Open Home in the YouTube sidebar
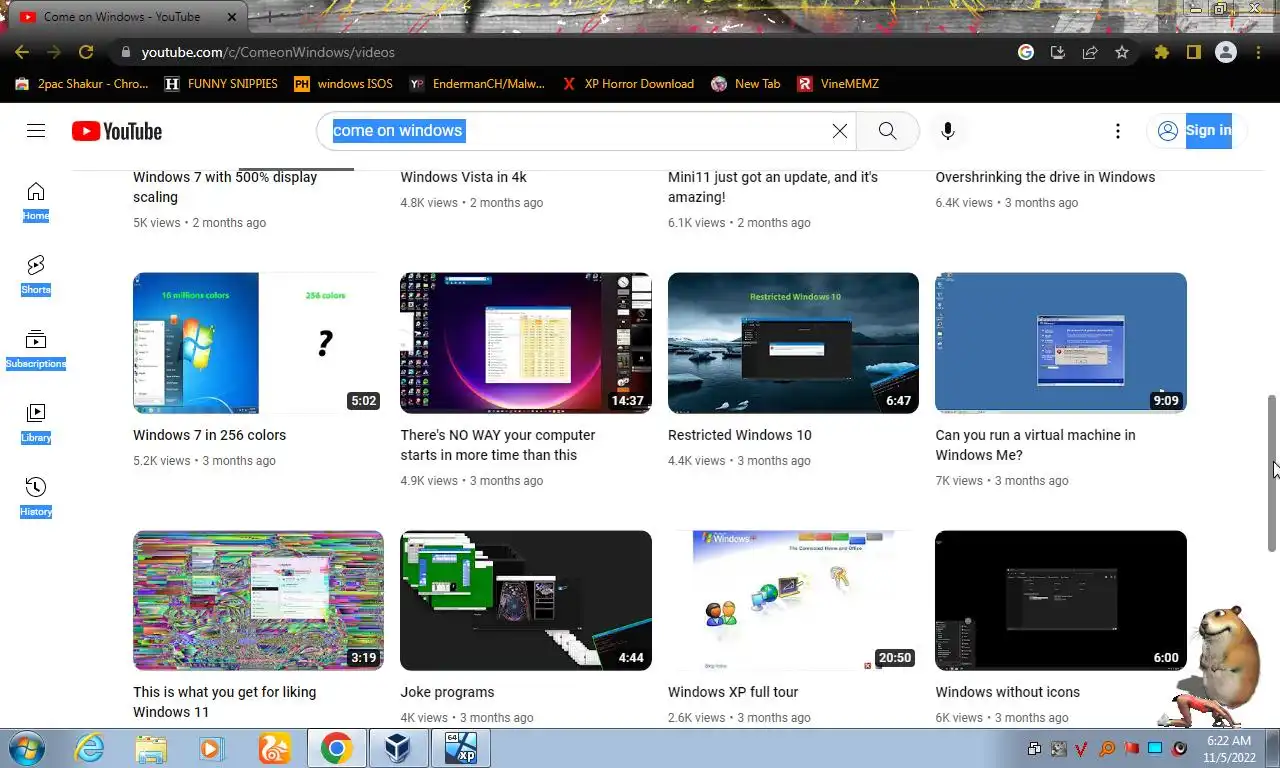 [x=36, y=201]
